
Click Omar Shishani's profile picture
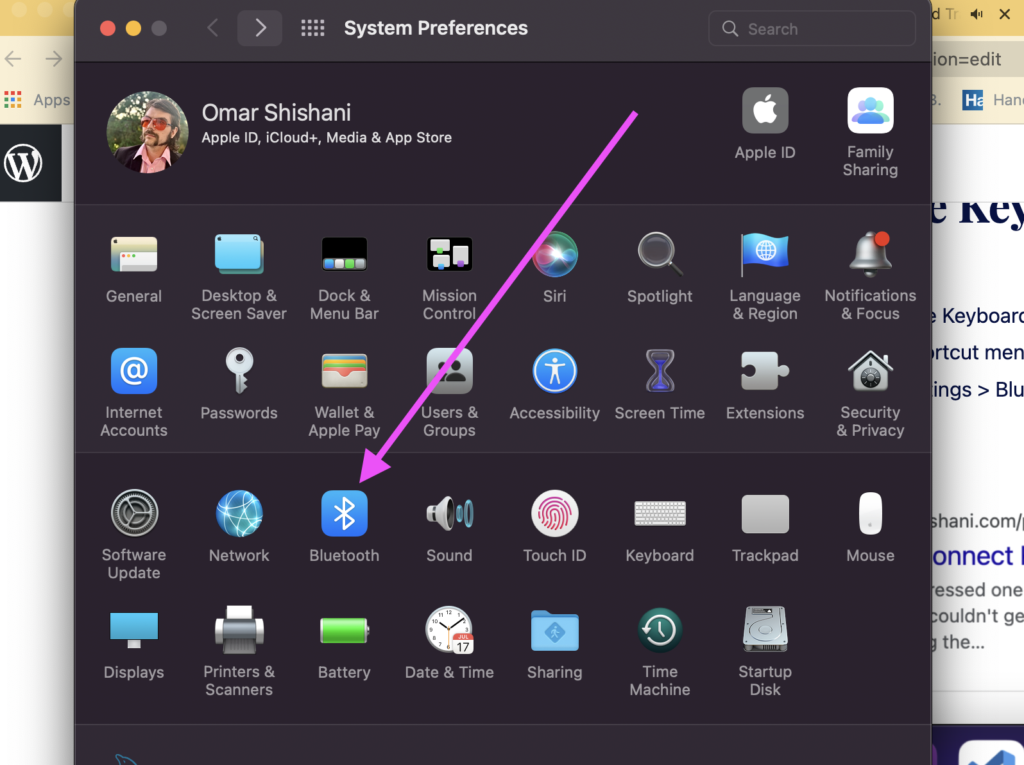pos(147,131)
